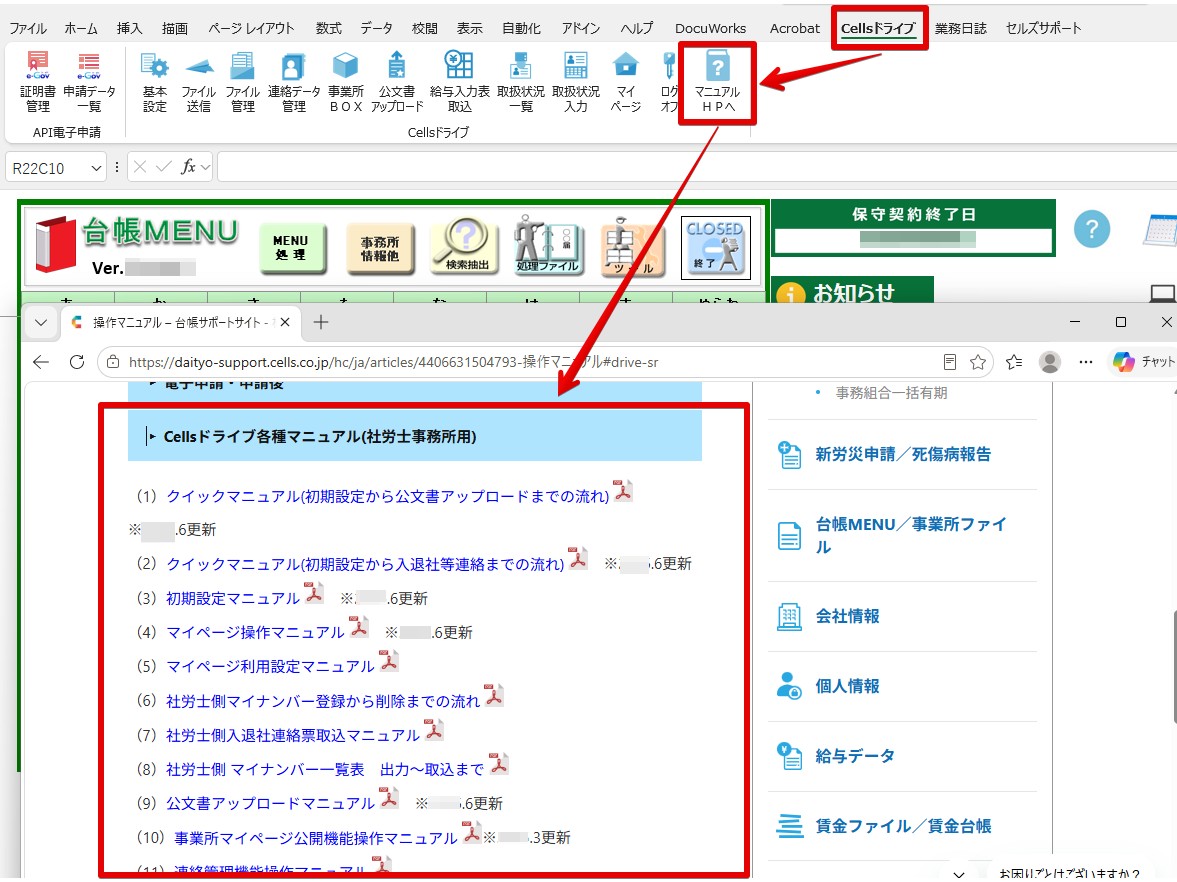Open 事業所BOX ribbon icon
The height and width of the screenshot is (882, 1177).
(x=345, y=82)
